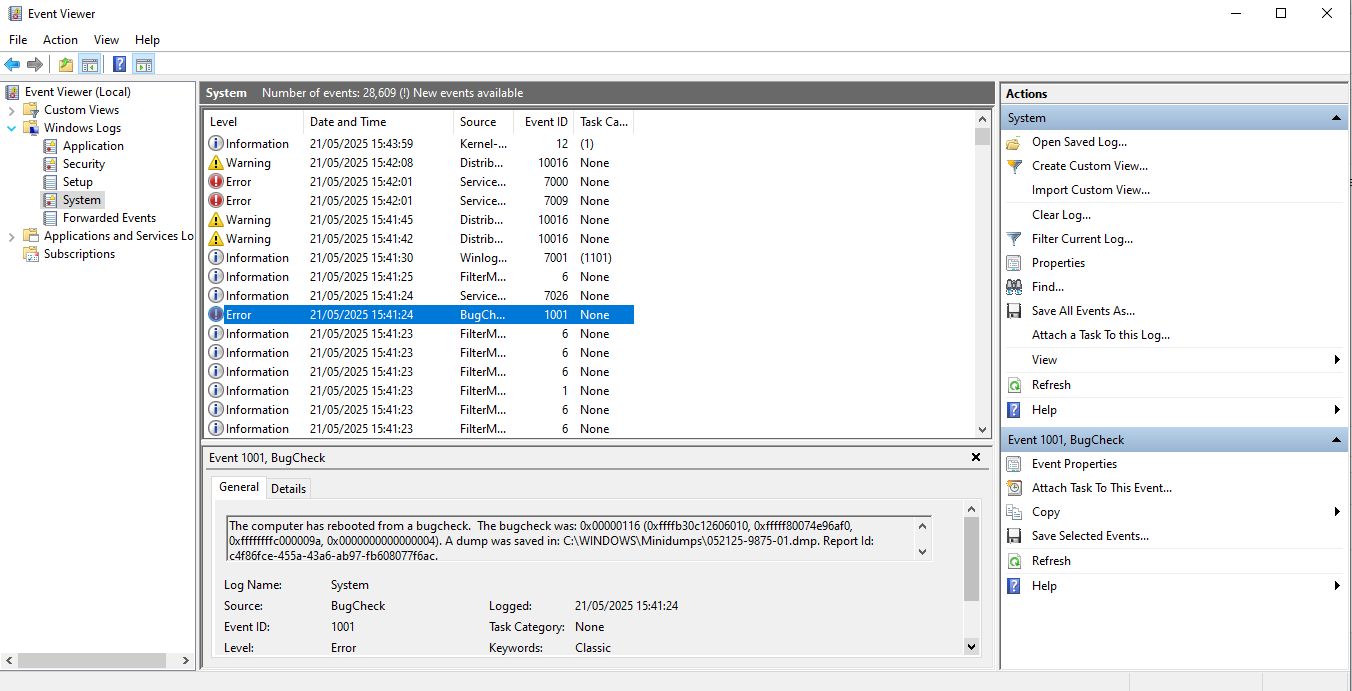Open the Help menu in menu bar
Screen dimensions: 1352x691
click(x=147, y=40)
